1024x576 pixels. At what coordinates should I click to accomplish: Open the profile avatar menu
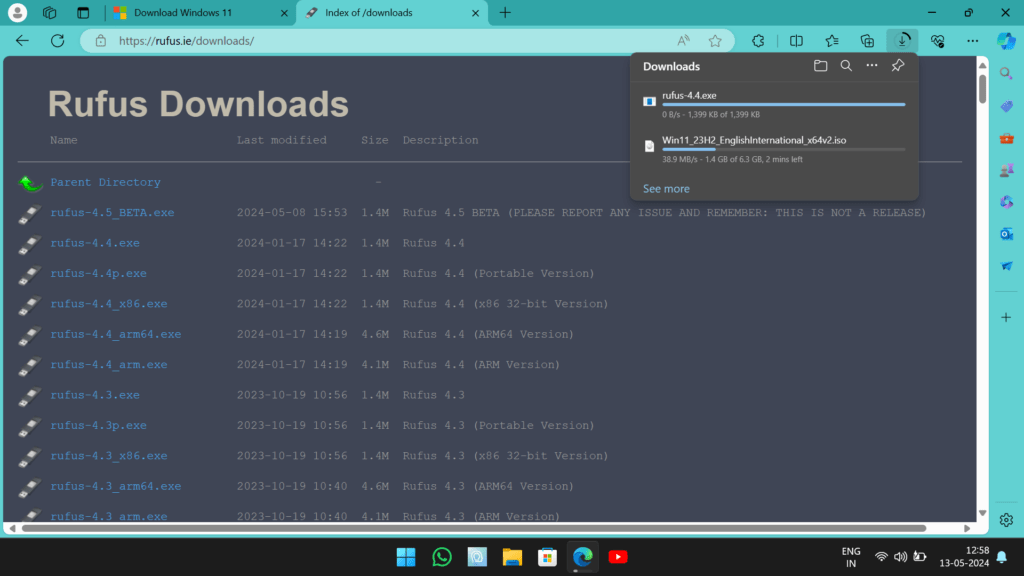pos(17,12)
